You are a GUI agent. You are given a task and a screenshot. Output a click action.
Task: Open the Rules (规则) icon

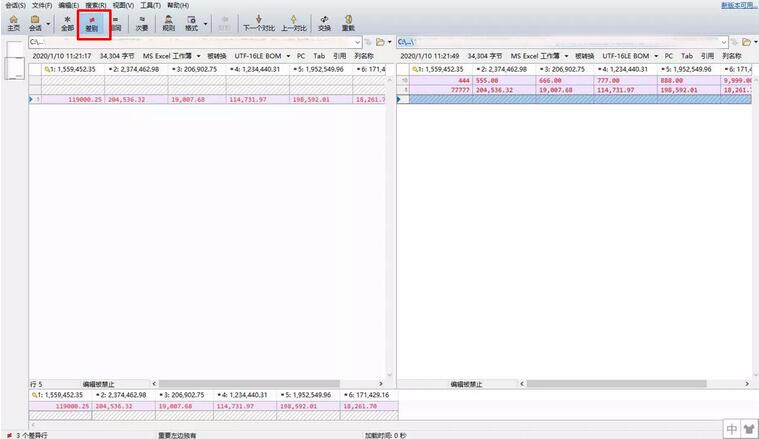[167, 22]
